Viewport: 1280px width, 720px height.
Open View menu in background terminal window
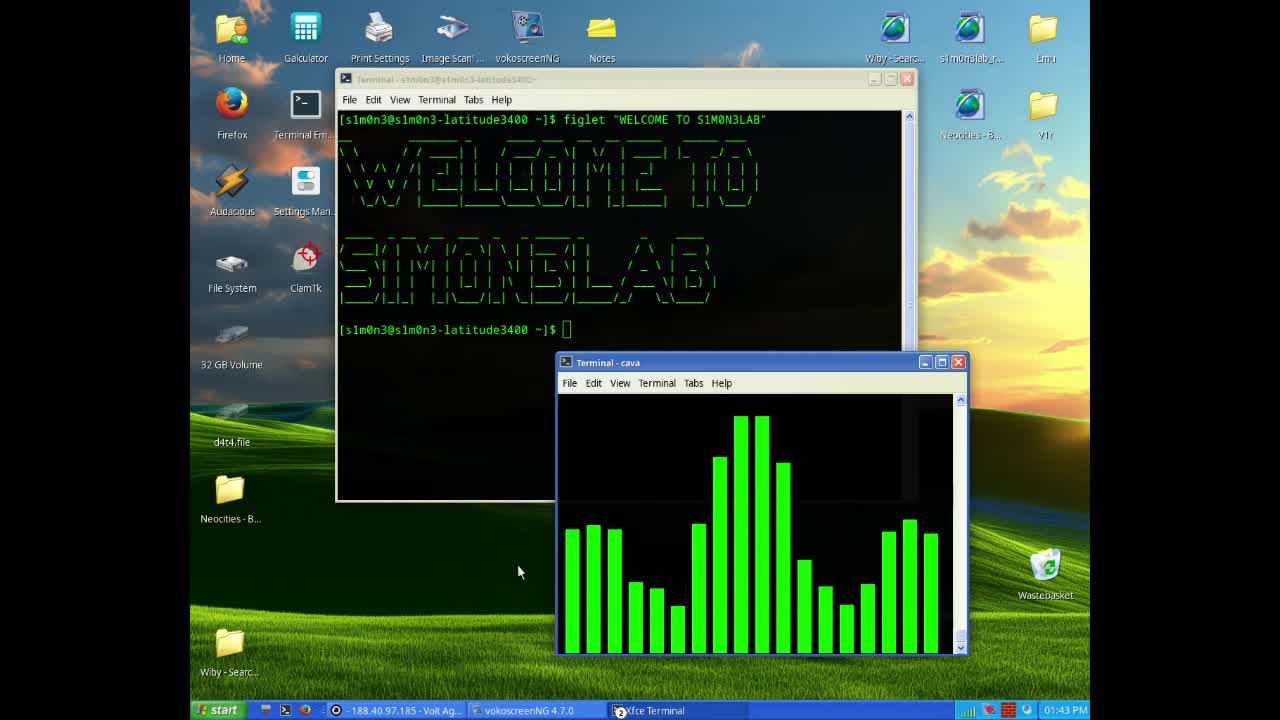(400, 100)
